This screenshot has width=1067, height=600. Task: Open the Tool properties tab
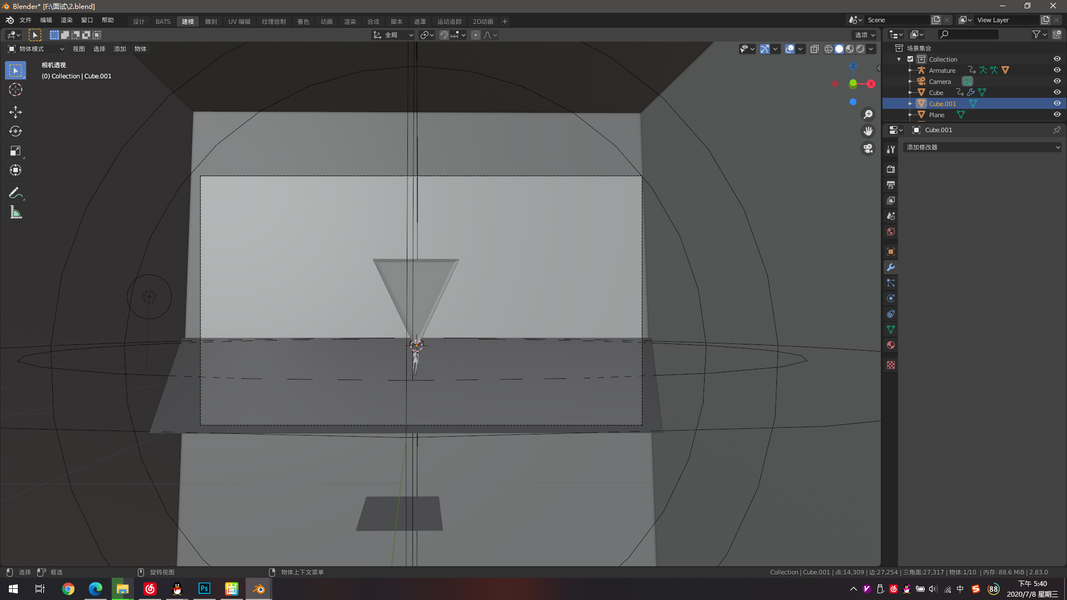[x=891, y=149]
